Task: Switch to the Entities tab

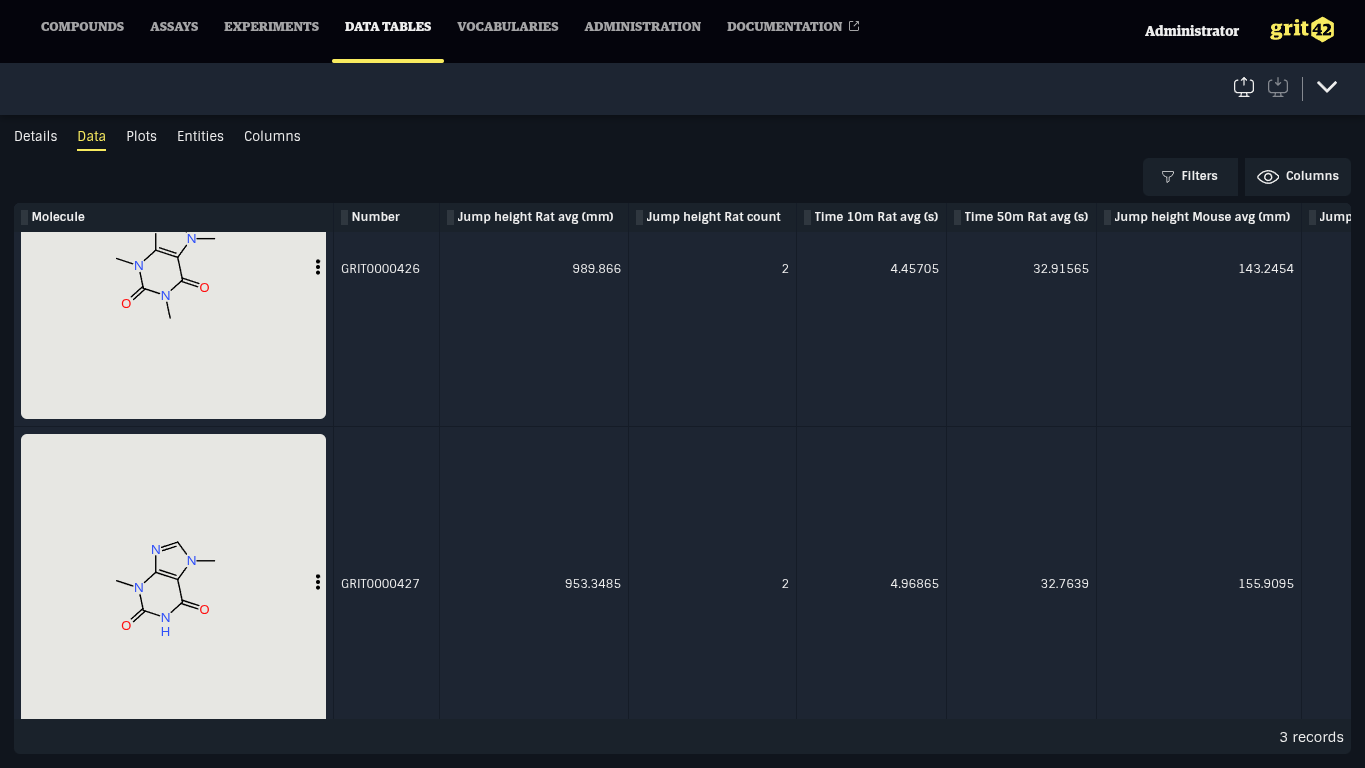Action: click(x=200, y=136)
